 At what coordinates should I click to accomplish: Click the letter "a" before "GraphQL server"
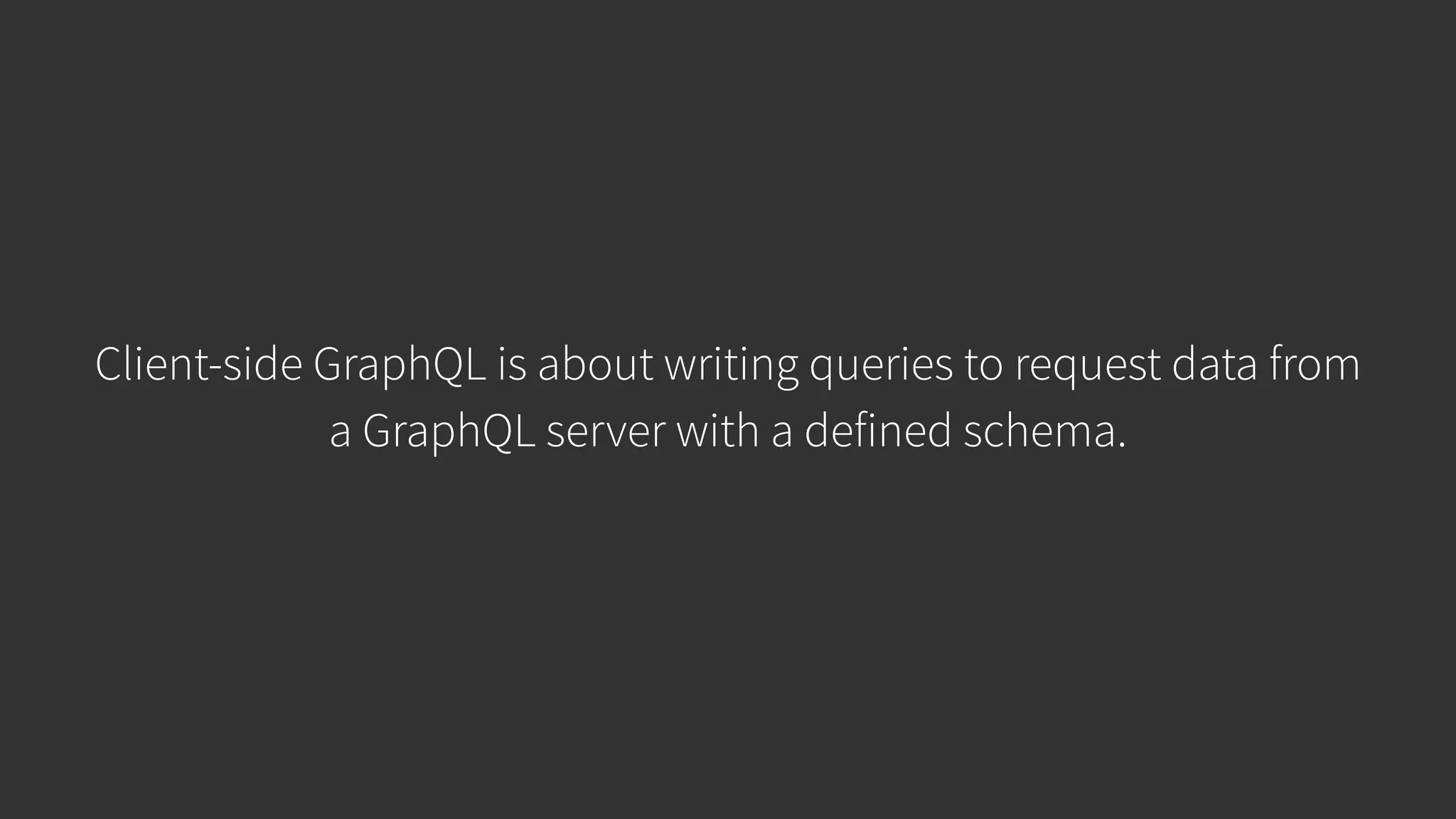click(x=340, y=432)
